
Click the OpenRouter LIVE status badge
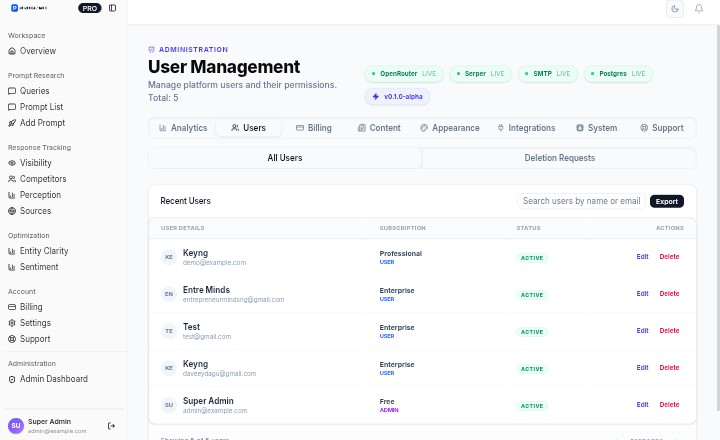404,74
